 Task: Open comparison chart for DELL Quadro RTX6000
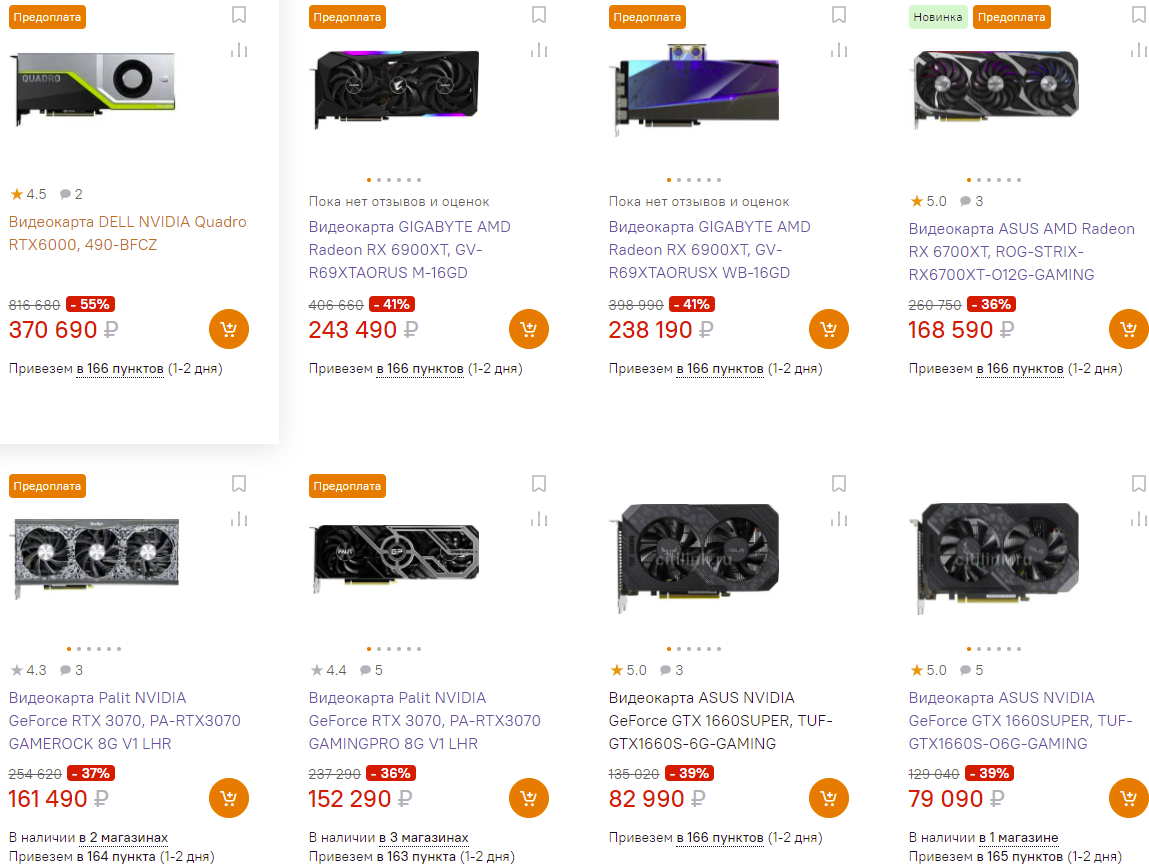(x=238, y=50)
